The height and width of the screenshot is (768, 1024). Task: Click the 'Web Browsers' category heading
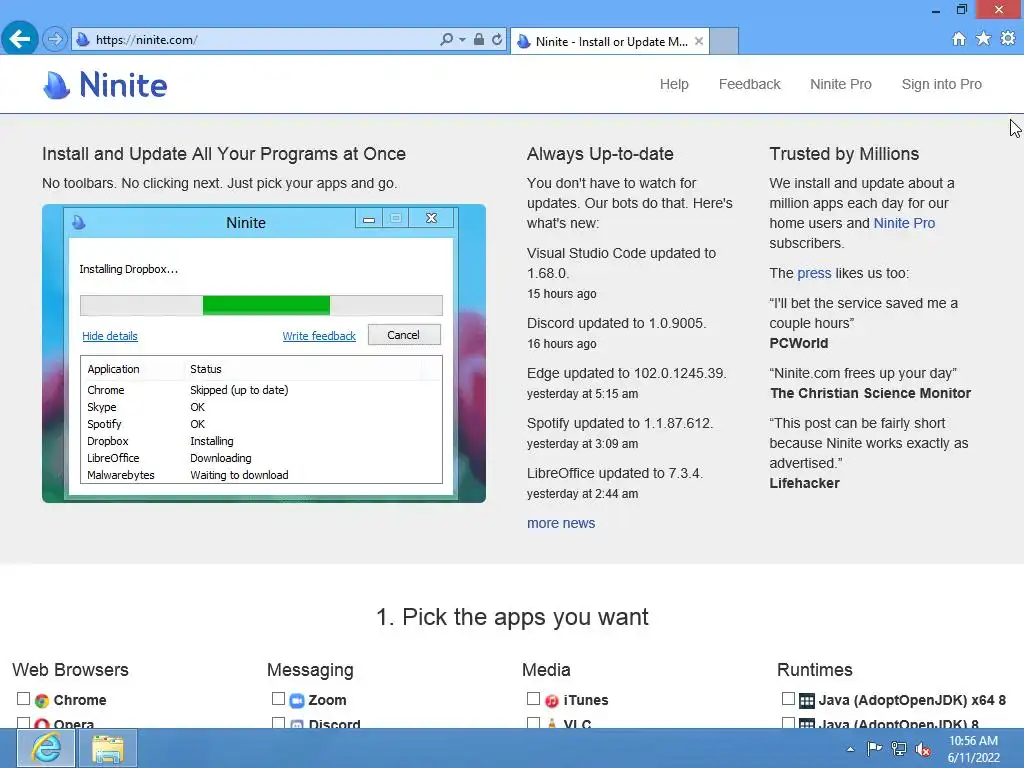click(71, 670)
